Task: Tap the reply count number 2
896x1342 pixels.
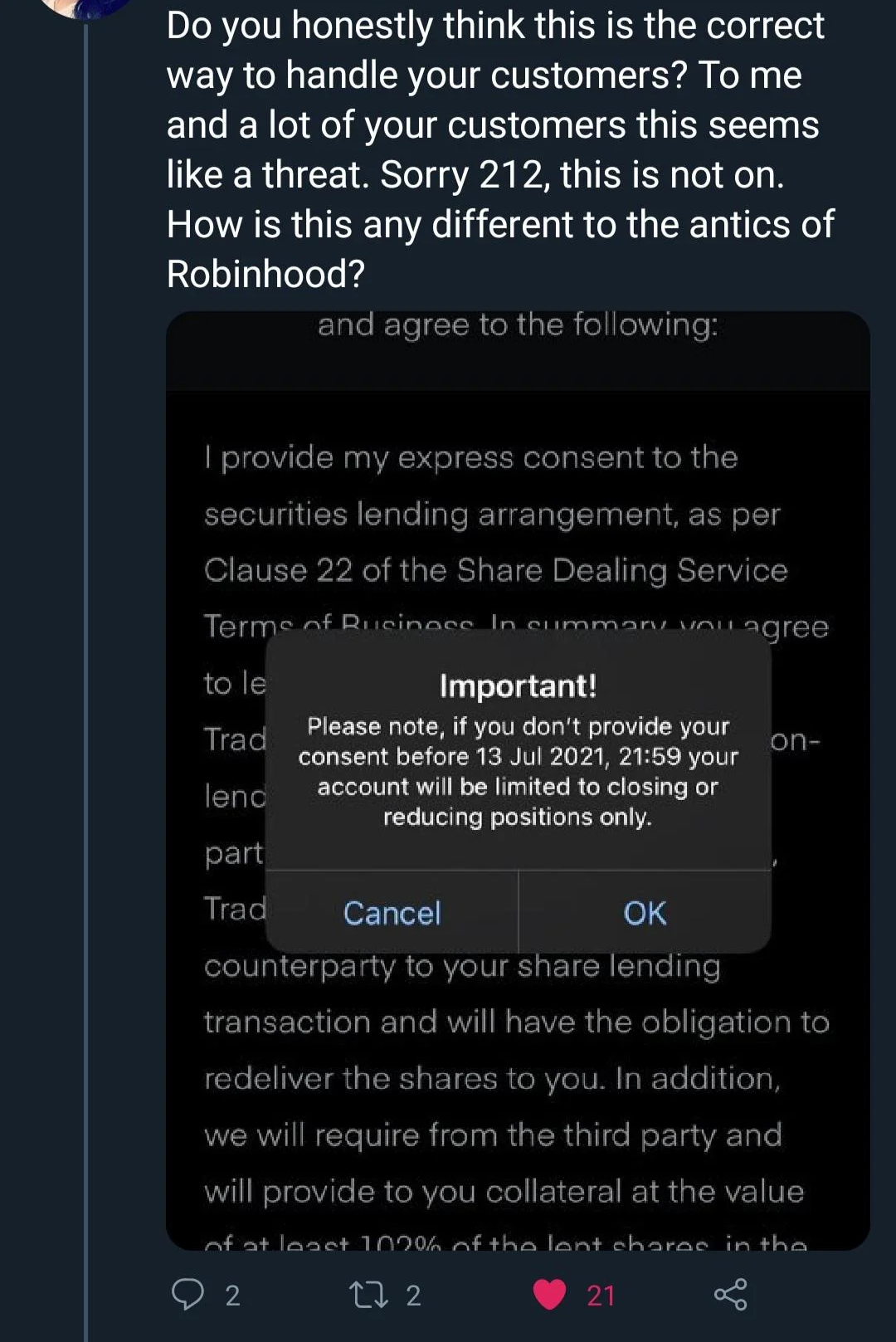Action: click(232, 1296)
